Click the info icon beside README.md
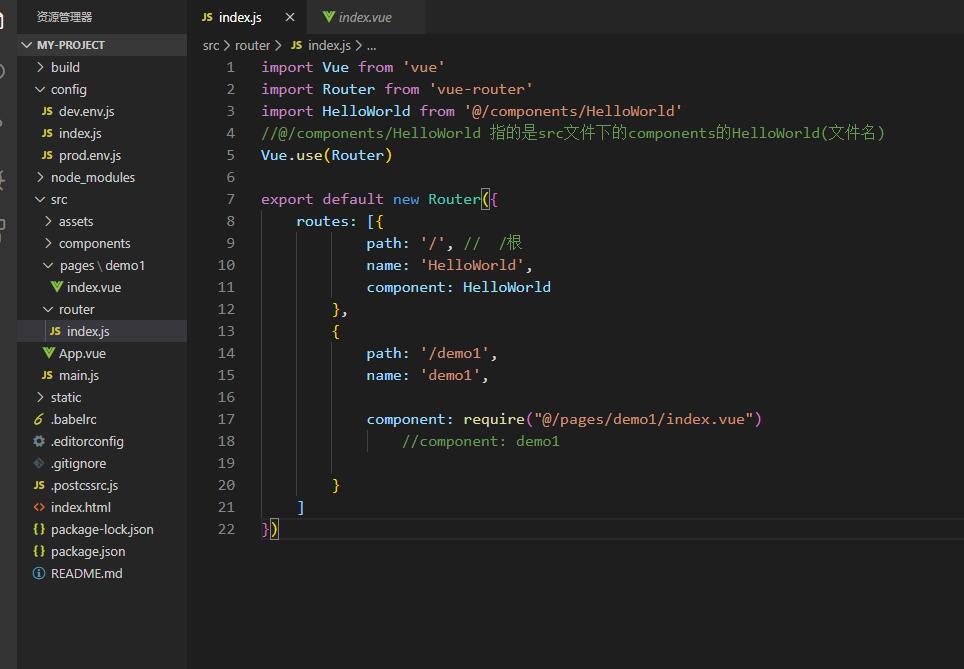The image size is (964, 669). (x=39, y=573)
